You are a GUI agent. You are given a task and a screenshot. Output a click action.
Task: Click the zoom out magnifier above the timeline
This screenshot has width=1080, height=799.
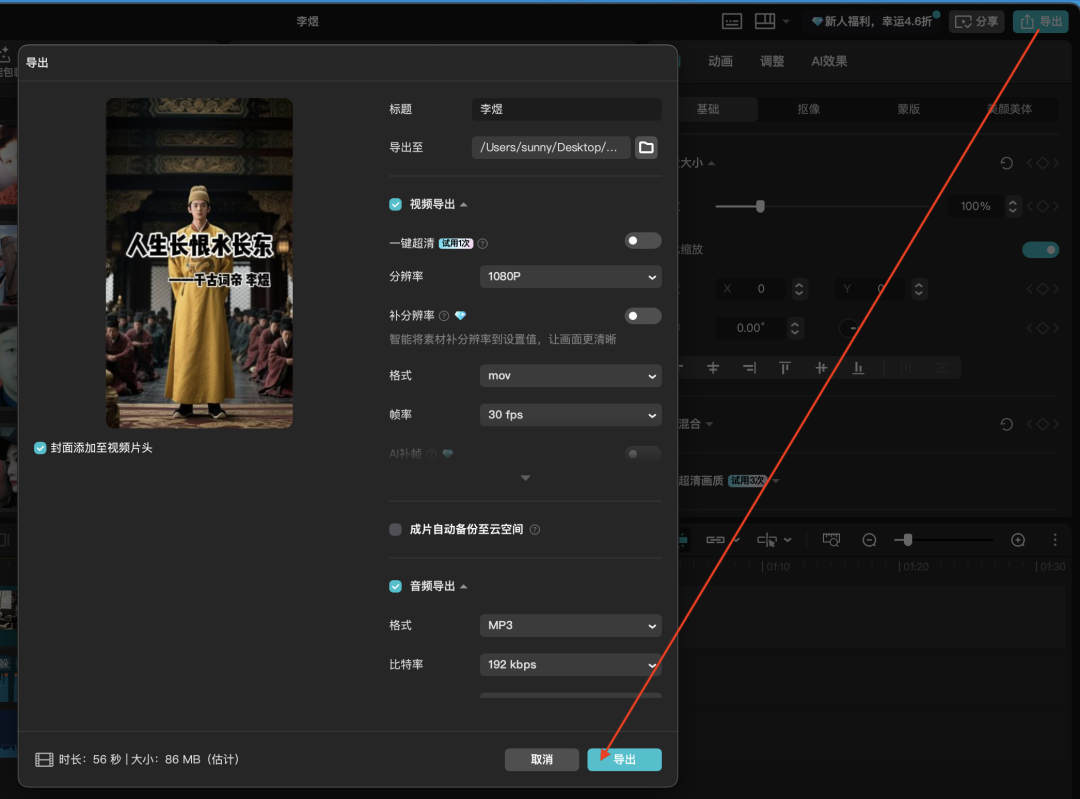(x=870, y=539)
